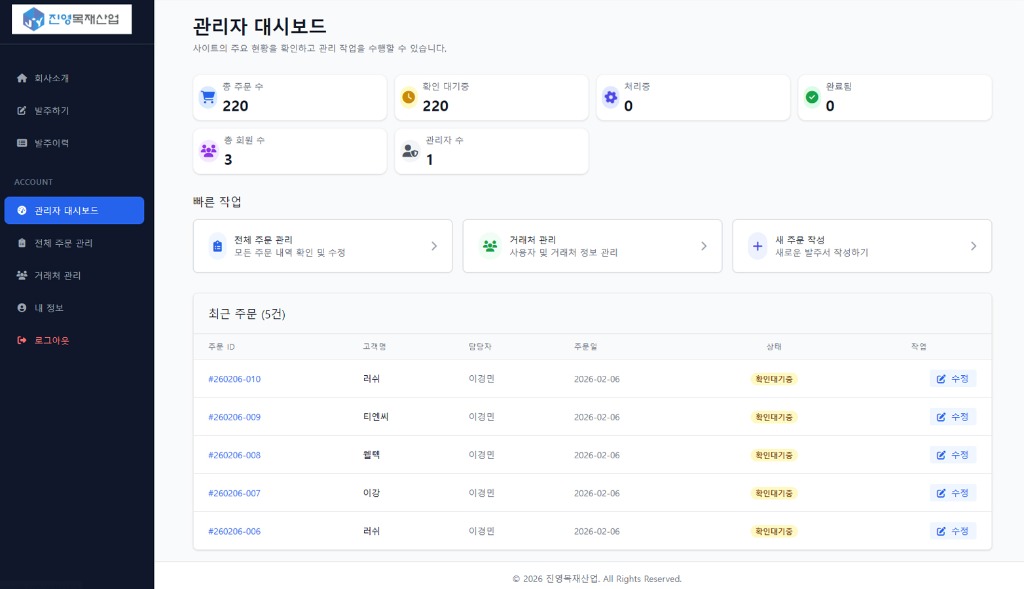This screenshot has height=589, width=1024.
Task: Click the plus icon in 새 주문 작성 card
Action: pos(756,246)
